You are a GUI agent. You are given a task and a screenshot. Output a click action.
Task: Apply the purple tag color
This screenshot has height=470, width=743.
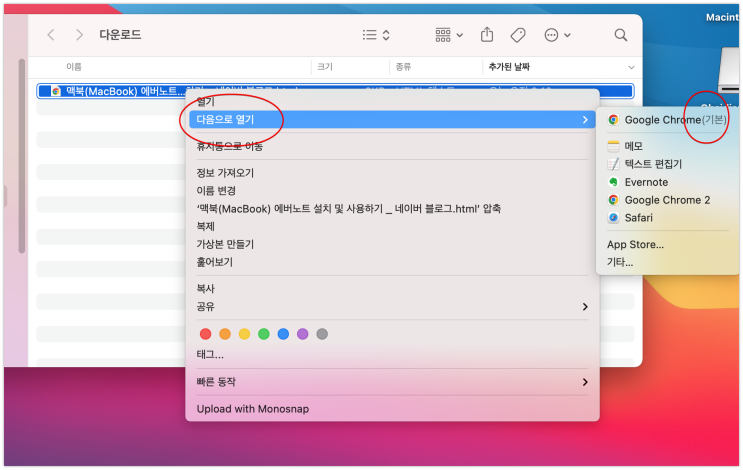303,334
